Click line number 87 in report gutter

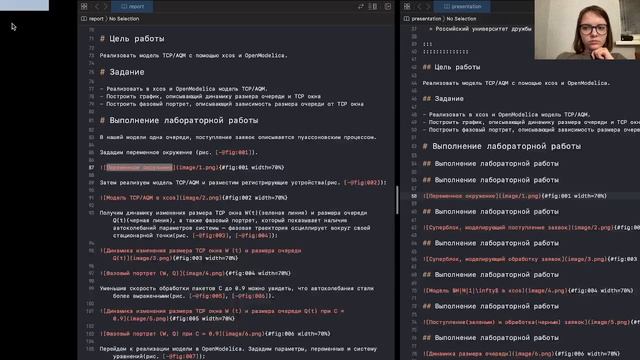click(x=91, y=167)
